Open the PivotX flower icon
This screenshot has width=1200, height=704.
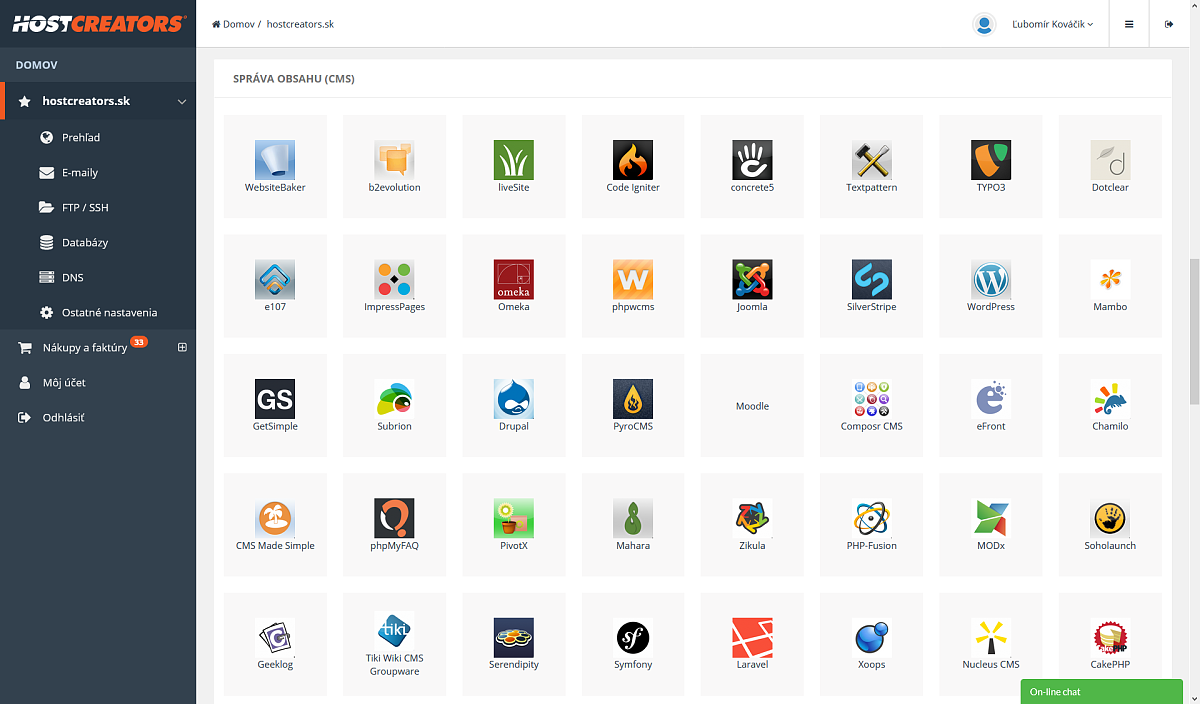tap(514, 518)
